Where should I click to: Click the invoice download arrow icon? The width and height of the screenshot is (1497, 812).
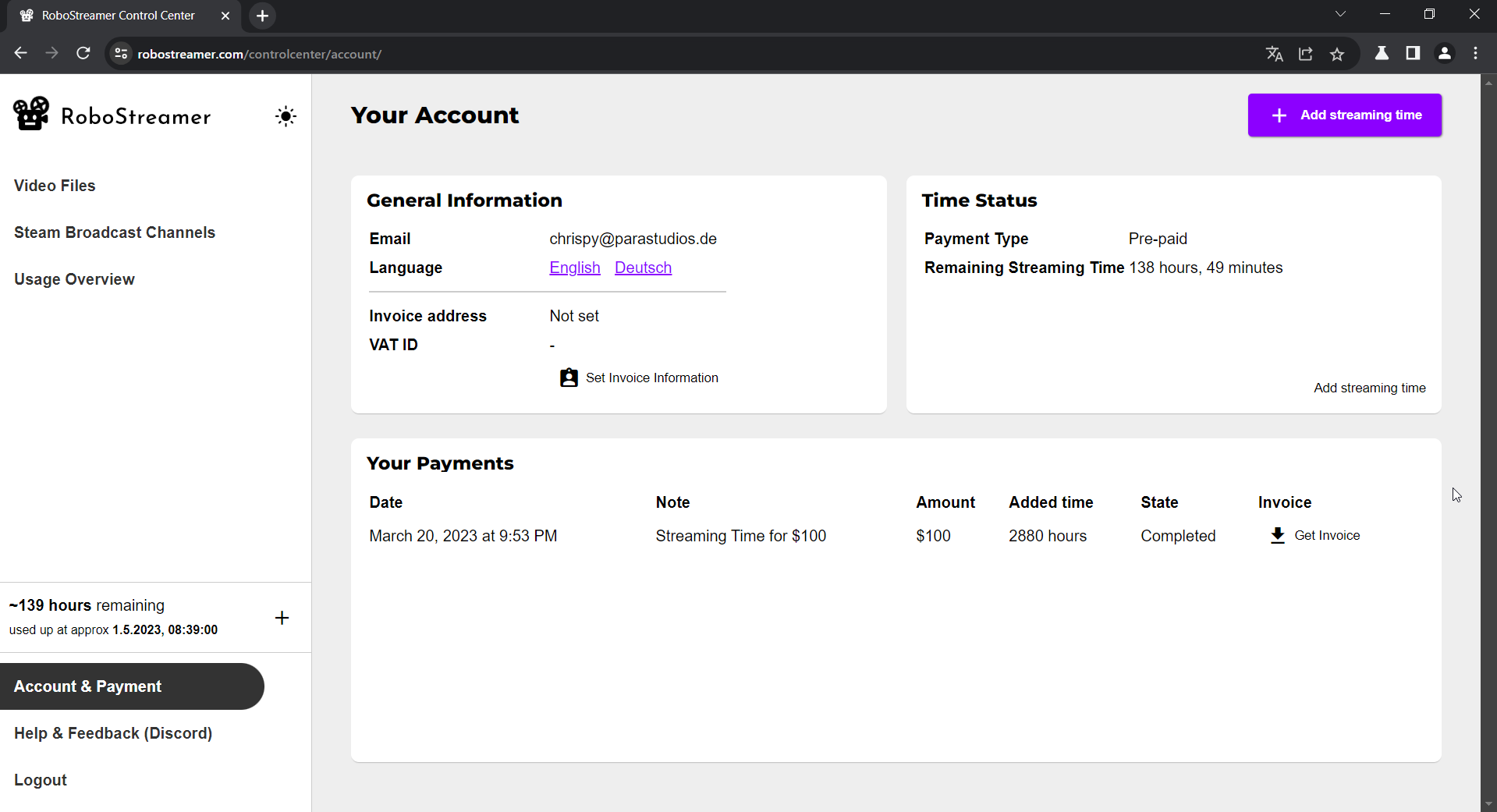(1278, 535)
